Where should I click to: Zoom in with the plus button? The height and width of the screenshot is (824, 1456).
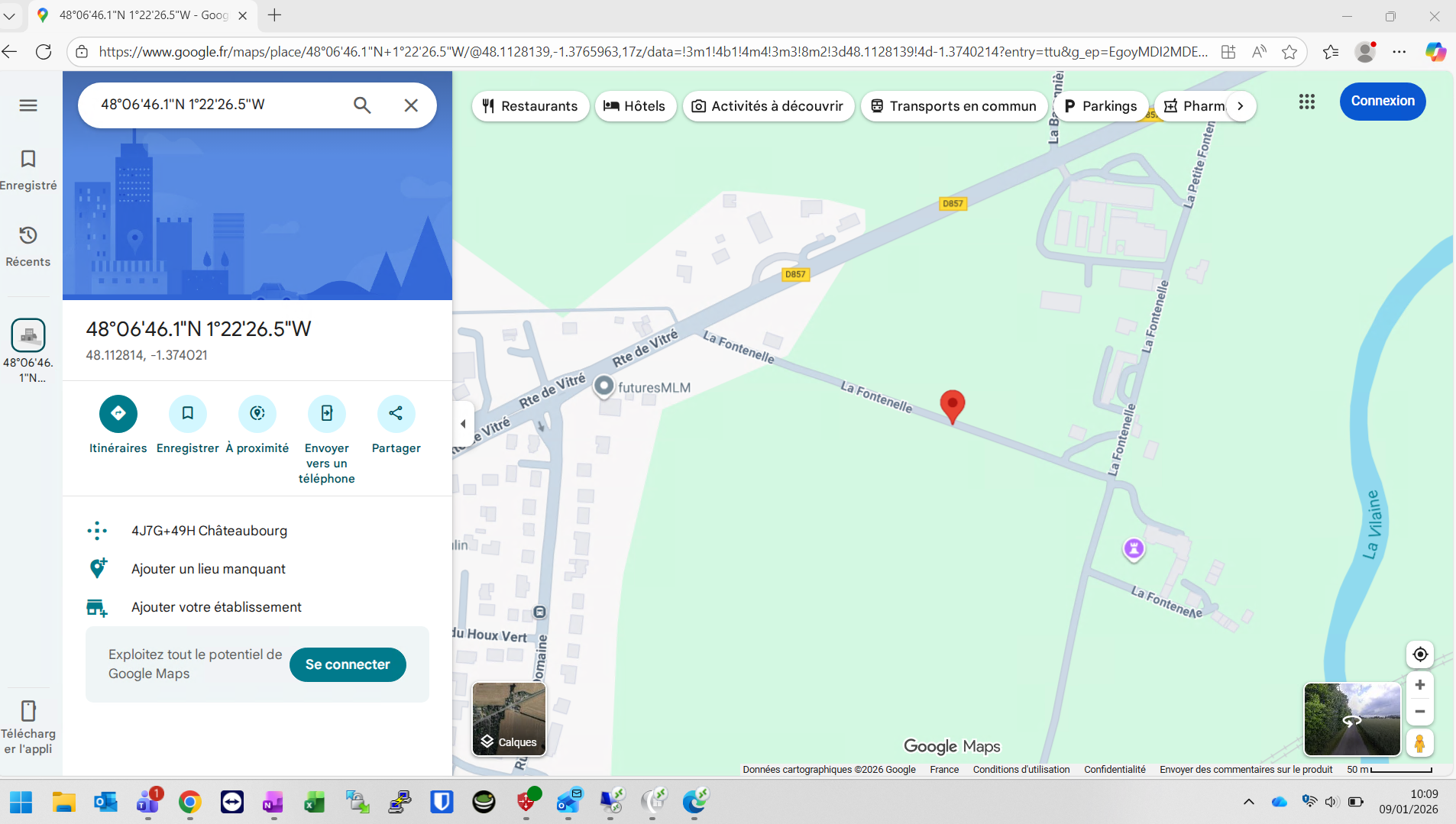(x=1420, y=685)
